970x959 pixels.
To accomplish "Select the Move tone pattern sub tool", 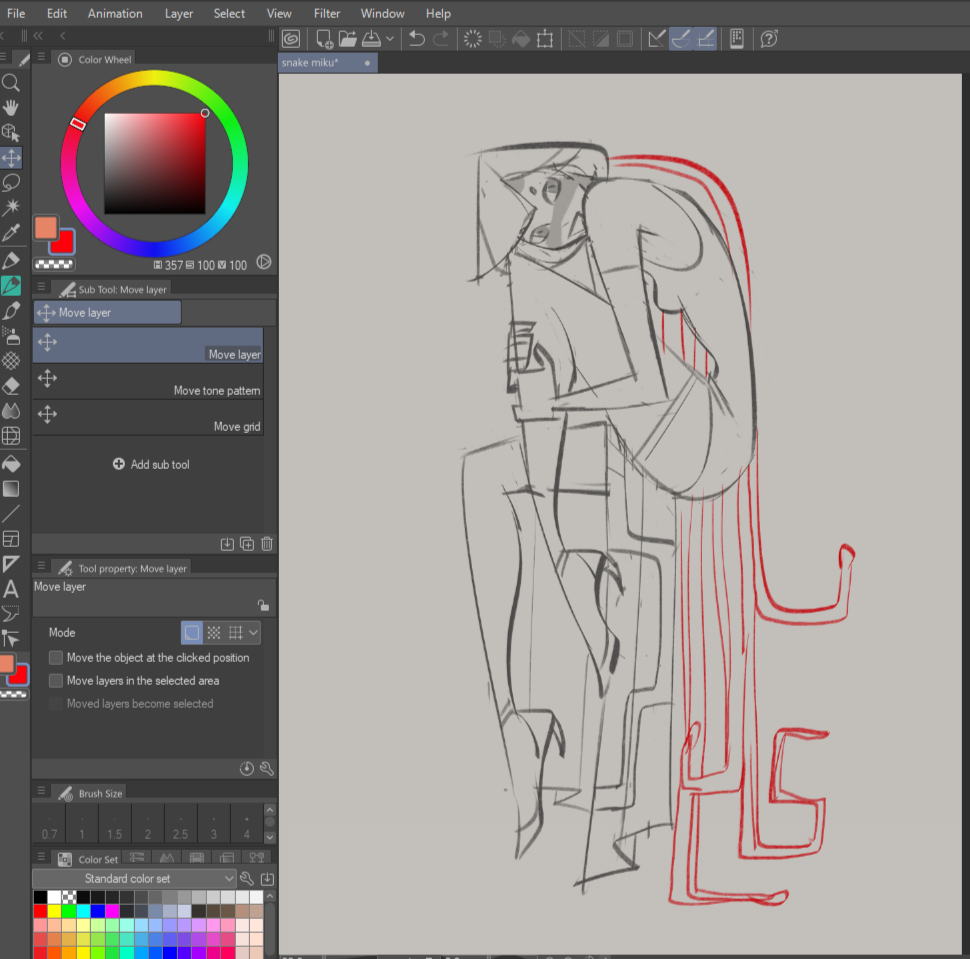I will 148,382.
